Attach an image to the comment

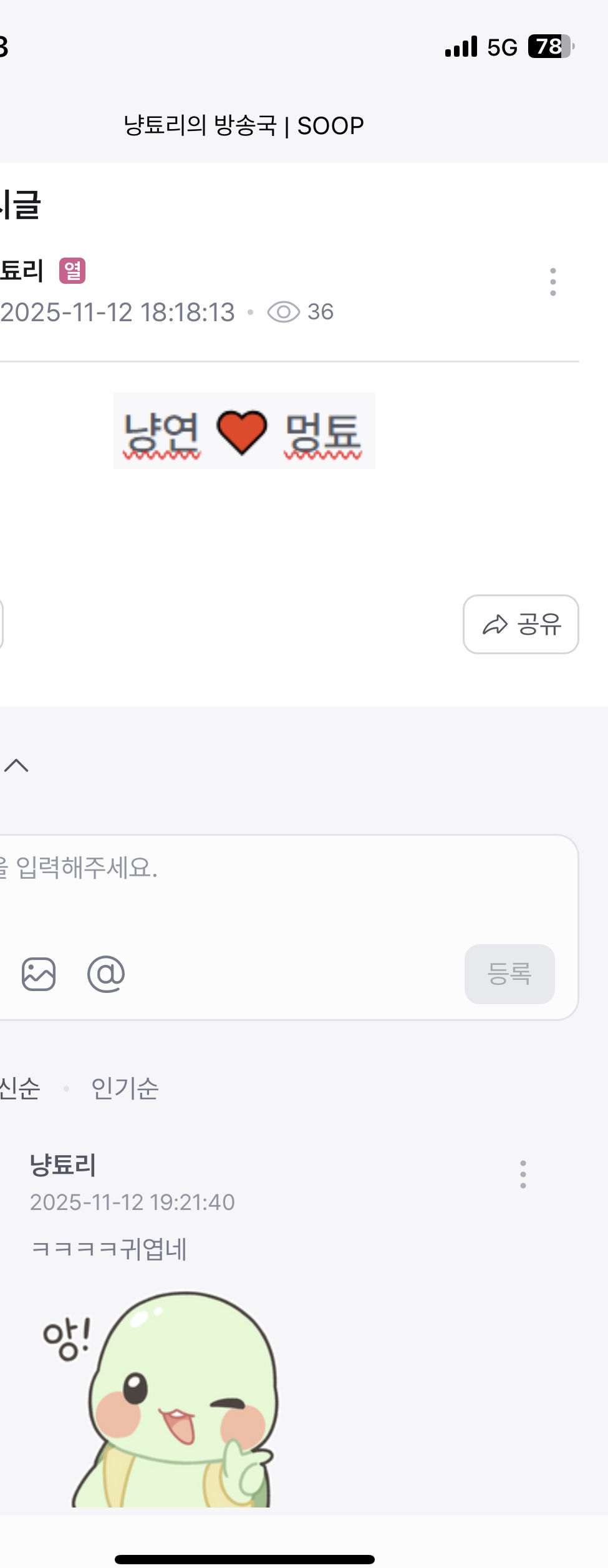[x=39, y=974]
